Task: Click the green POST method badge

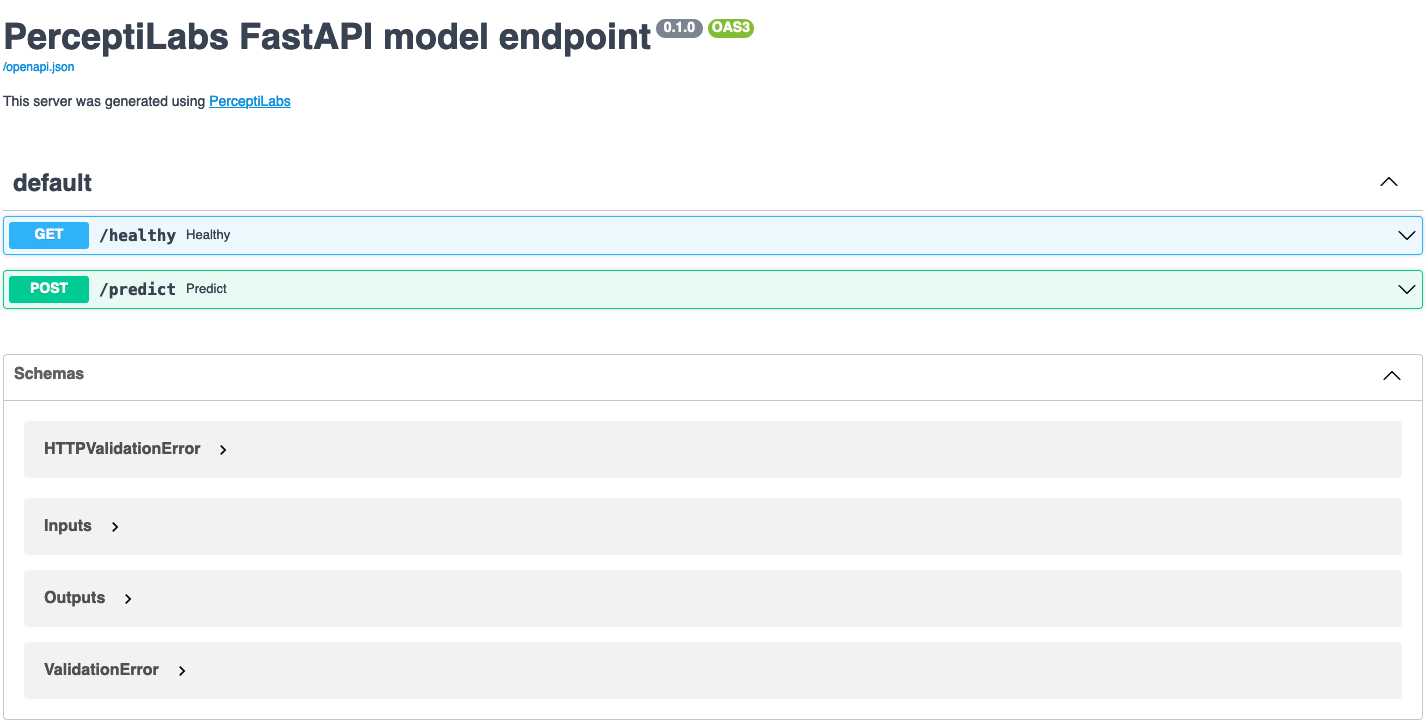Action: click(48, 289)
